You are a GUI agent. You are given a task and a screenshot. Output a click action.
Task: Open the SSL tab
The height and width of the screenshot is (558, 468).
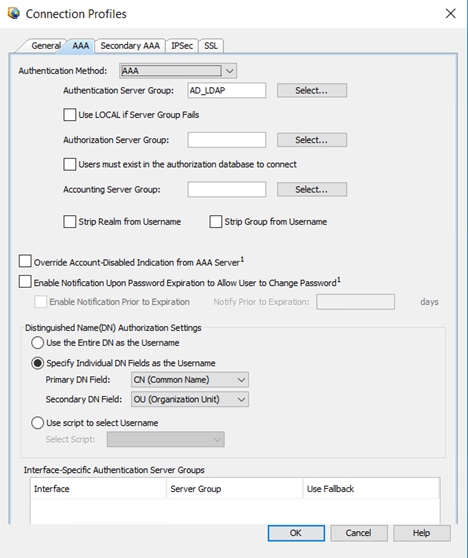(x=211, y=46)
